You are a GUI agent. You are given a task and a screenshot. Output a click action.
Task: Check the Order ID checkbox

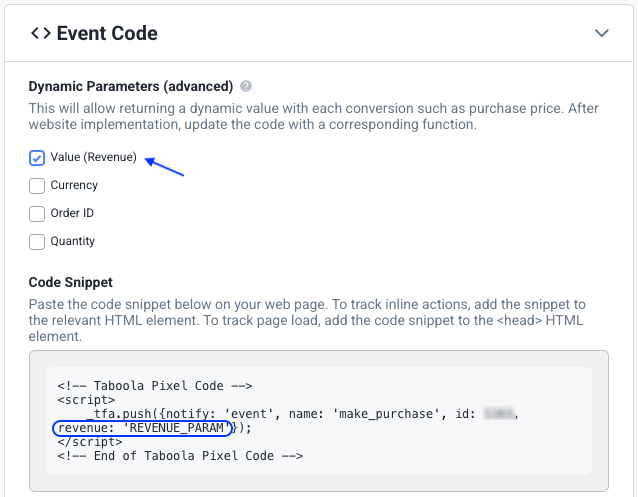(x=37, y=213)
